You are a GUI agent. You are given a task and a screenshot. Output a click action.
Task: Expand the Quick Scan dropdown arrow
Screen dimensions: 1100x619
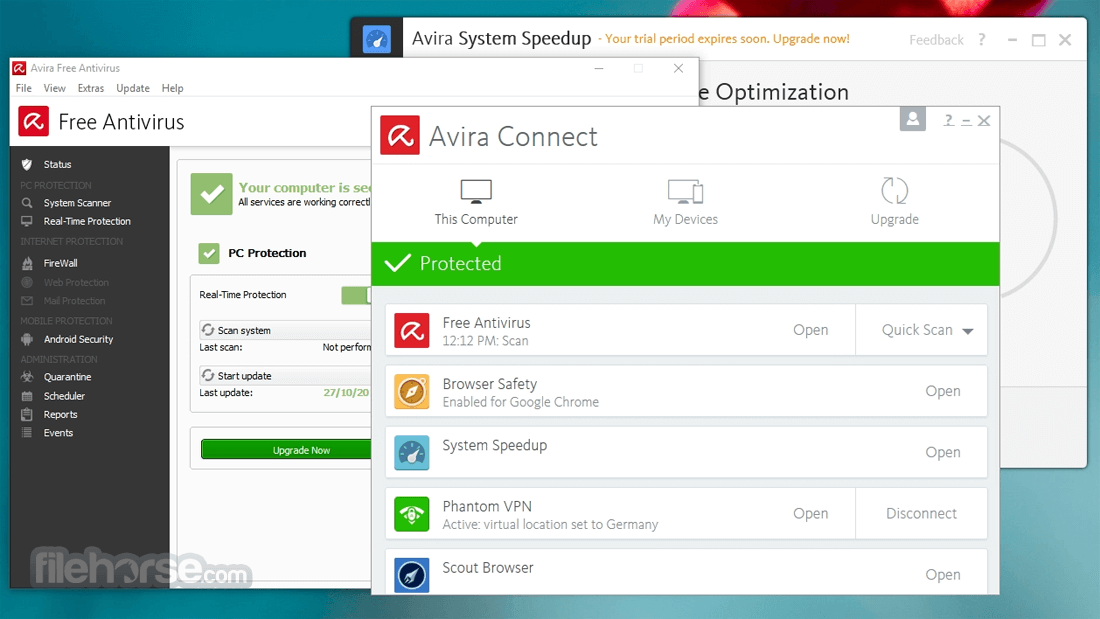[x=967, y=331]
